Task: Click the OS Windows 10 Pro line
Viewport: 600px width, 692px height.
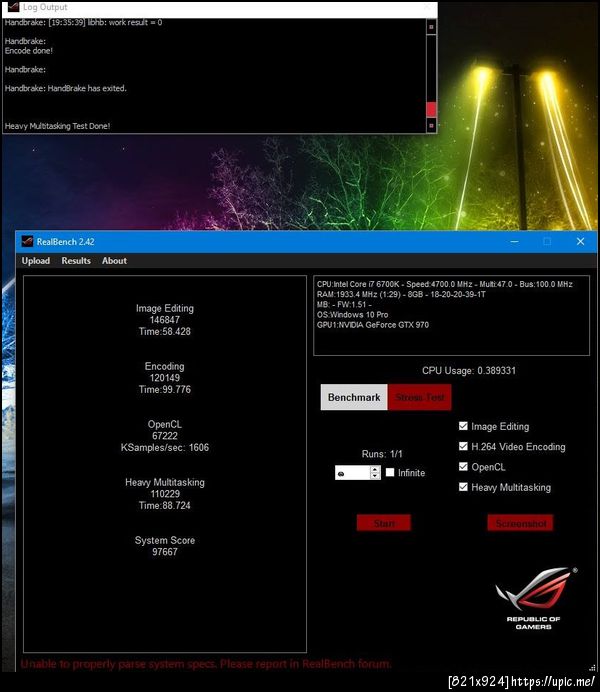Action: (352, 315)
